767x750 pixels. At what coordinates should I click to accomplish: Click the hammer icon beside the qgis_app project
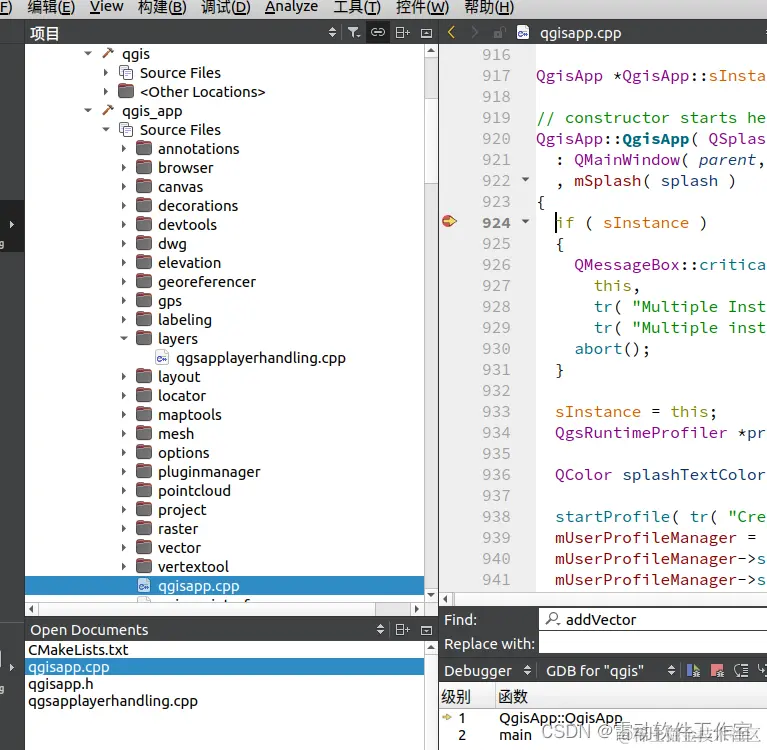[x=108, y=111]
